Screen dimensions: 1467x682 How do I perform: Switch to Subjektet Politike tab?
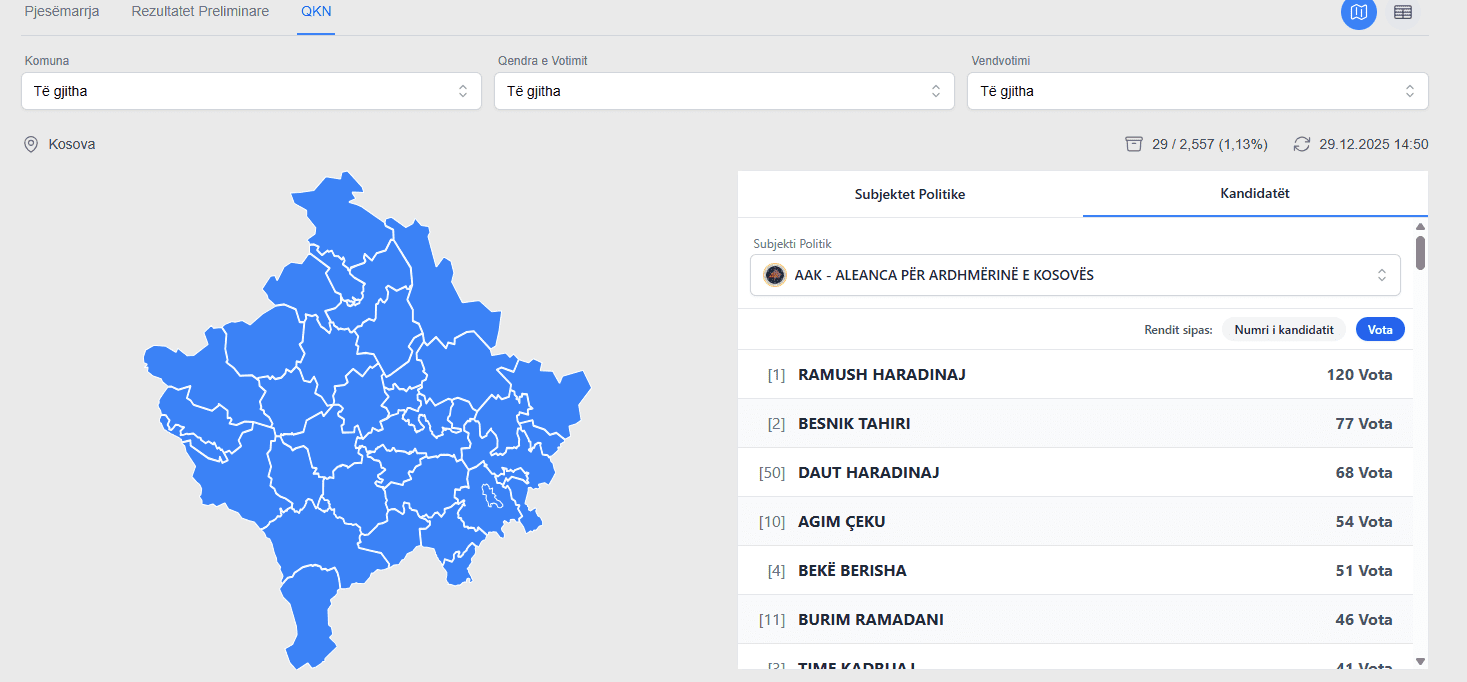[x=909, y=194]
